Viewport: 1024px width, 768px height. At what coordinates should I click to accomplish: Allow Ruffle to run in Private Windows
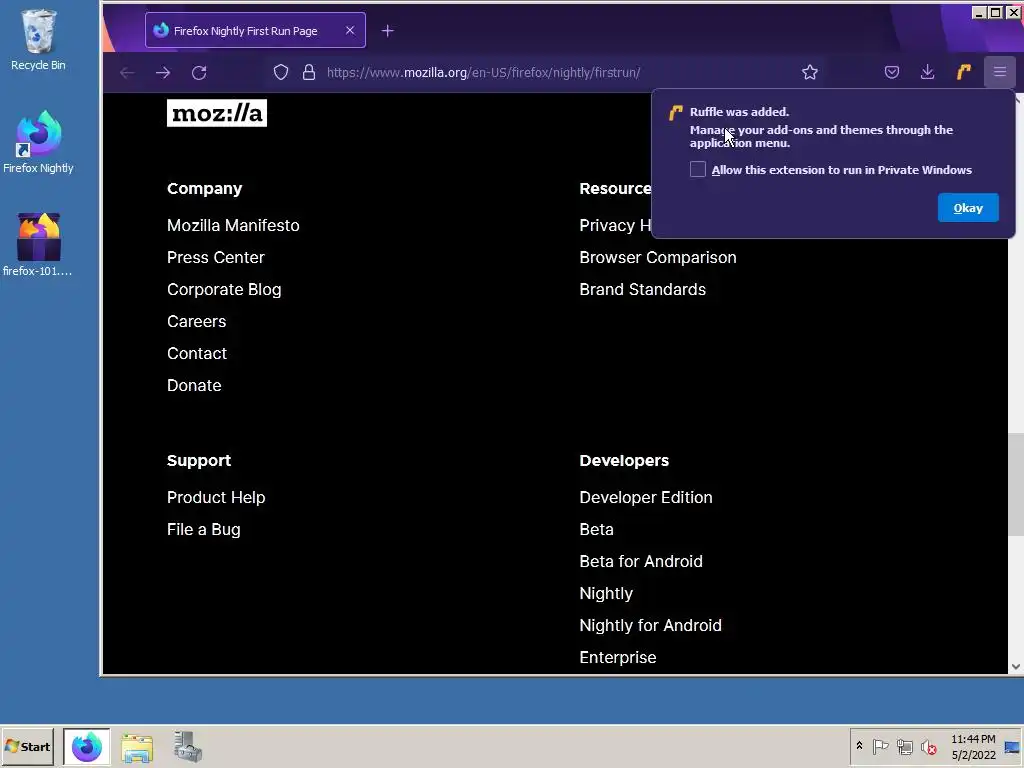(697, 170)
